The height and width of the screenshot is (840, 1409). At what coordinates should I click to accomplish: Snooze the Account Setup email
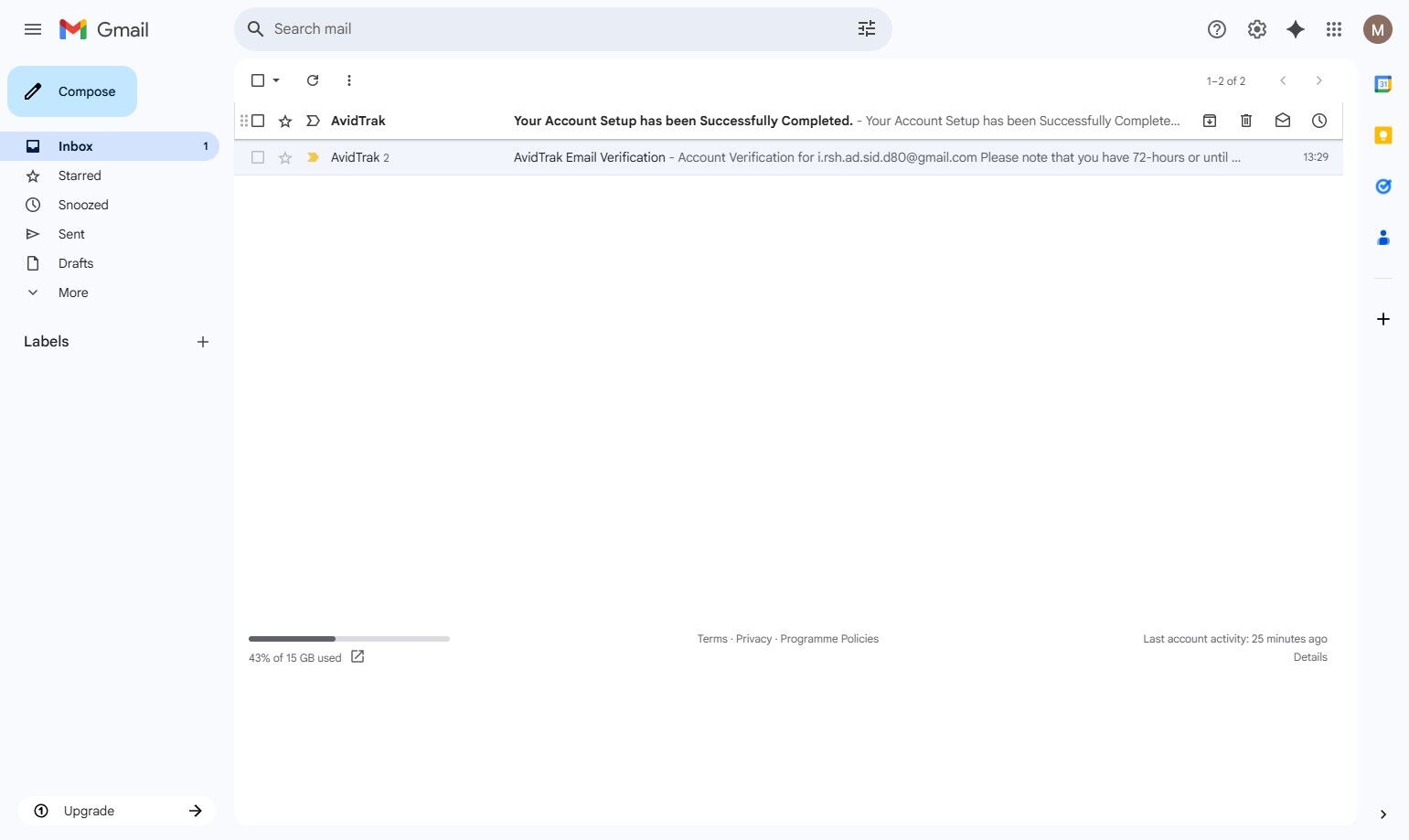click(x=1319, y=121)
